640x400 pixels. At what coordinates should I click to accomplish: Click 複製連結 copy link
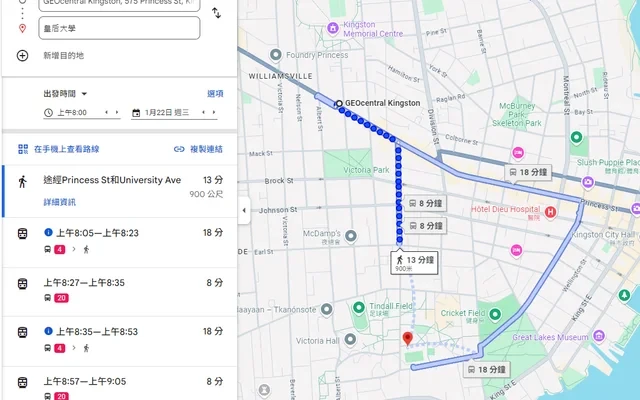pyautogui.click(x=207, y=149)
